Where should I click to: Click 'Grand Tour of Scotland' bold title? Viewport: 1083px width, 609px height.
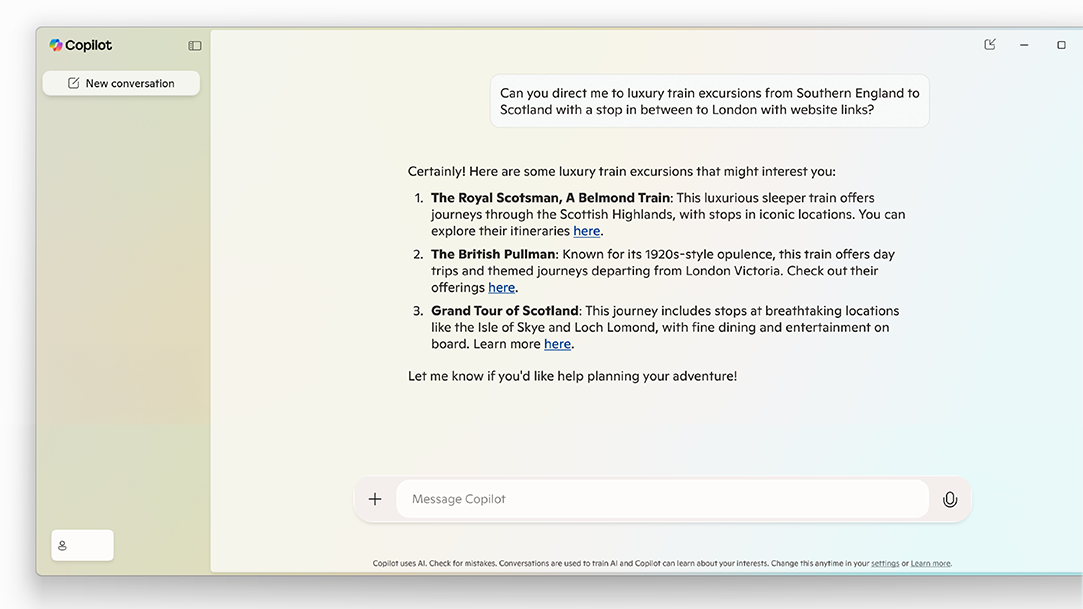point(504,311)
